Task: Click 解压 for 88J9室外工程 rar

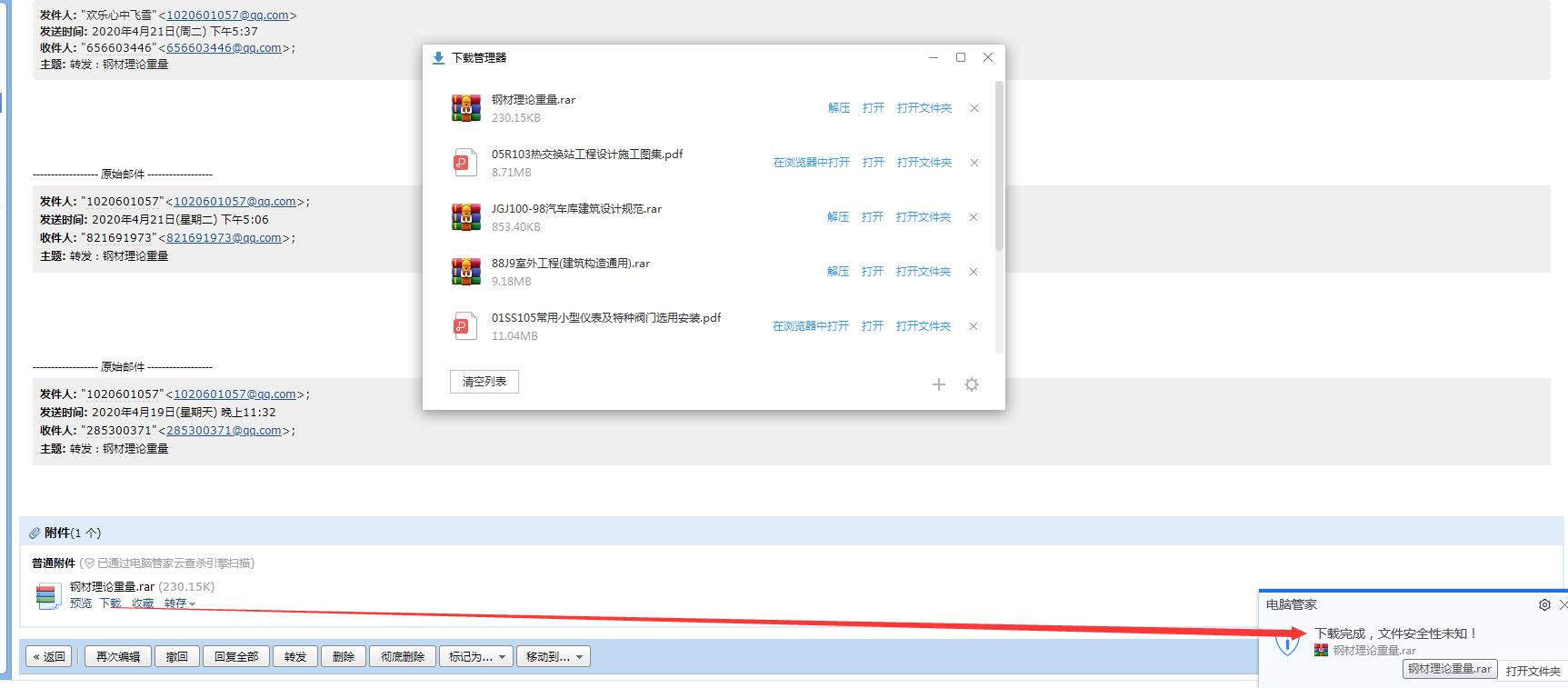Action: pos(838,272)
